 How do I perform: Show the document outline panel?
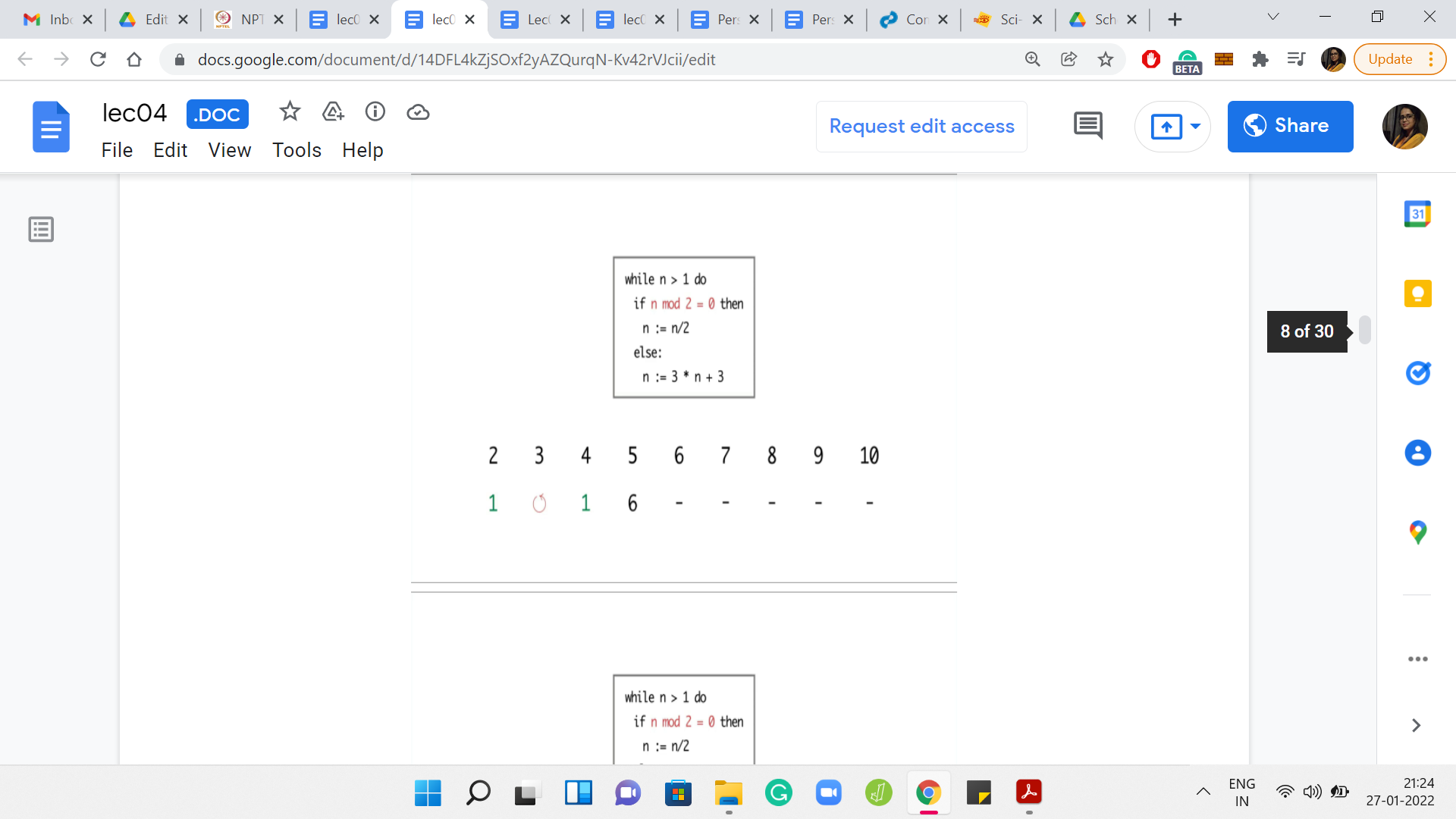tap(41, 229)
